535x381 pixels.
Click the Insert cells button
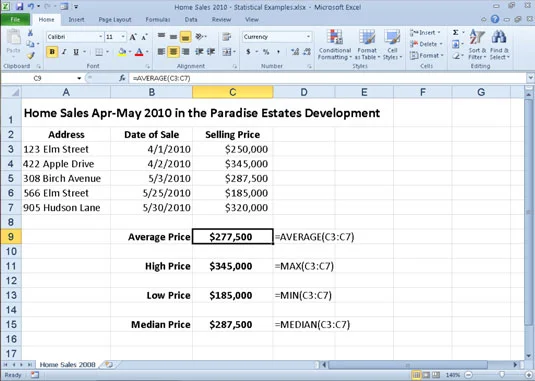tap(425, 33)
